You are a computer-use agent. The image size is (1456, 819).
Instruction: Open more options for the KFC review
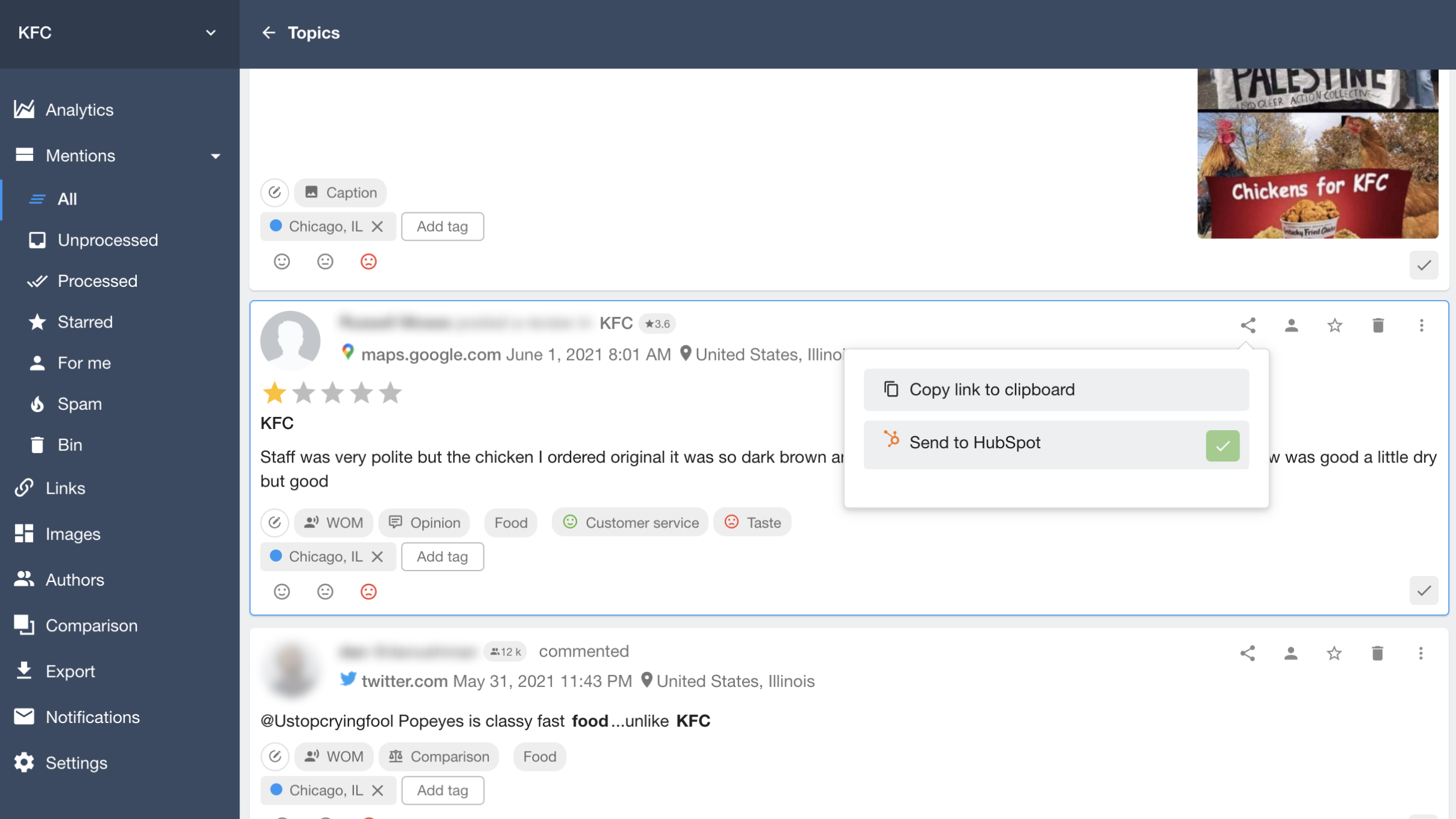click(1421, 325)
